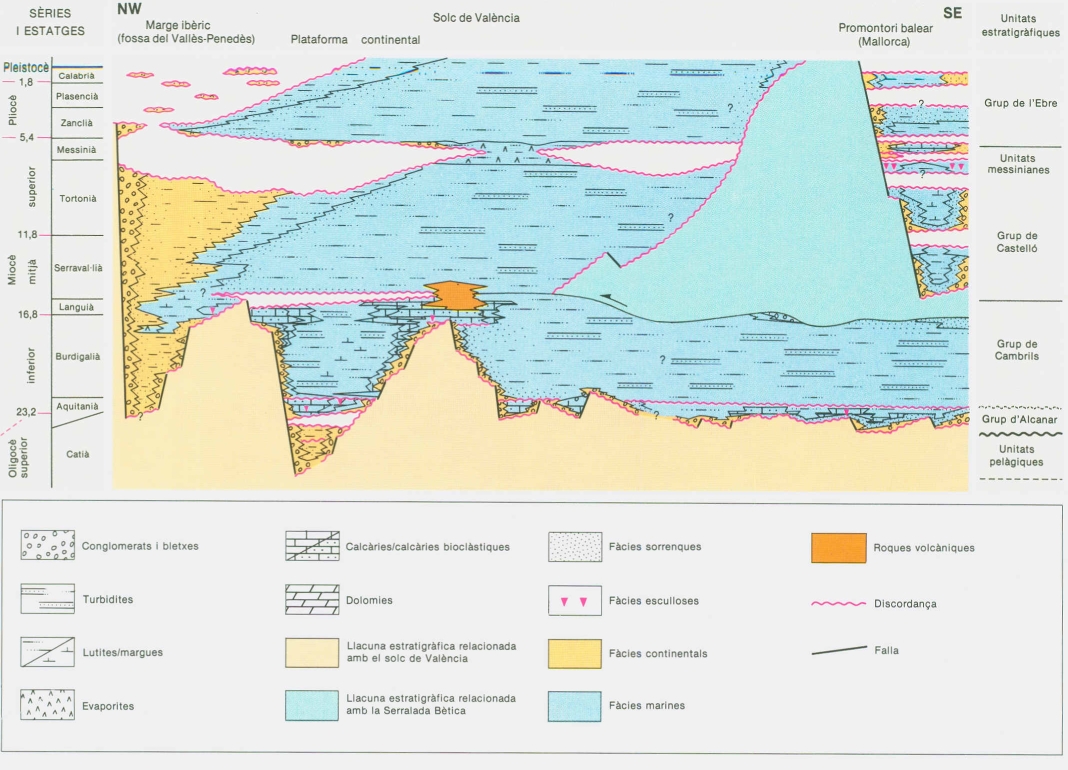This screenshot has width=1068, height=770.
Task: Select the Promontori balear (Mallorca) label
Action: (885, 35)
